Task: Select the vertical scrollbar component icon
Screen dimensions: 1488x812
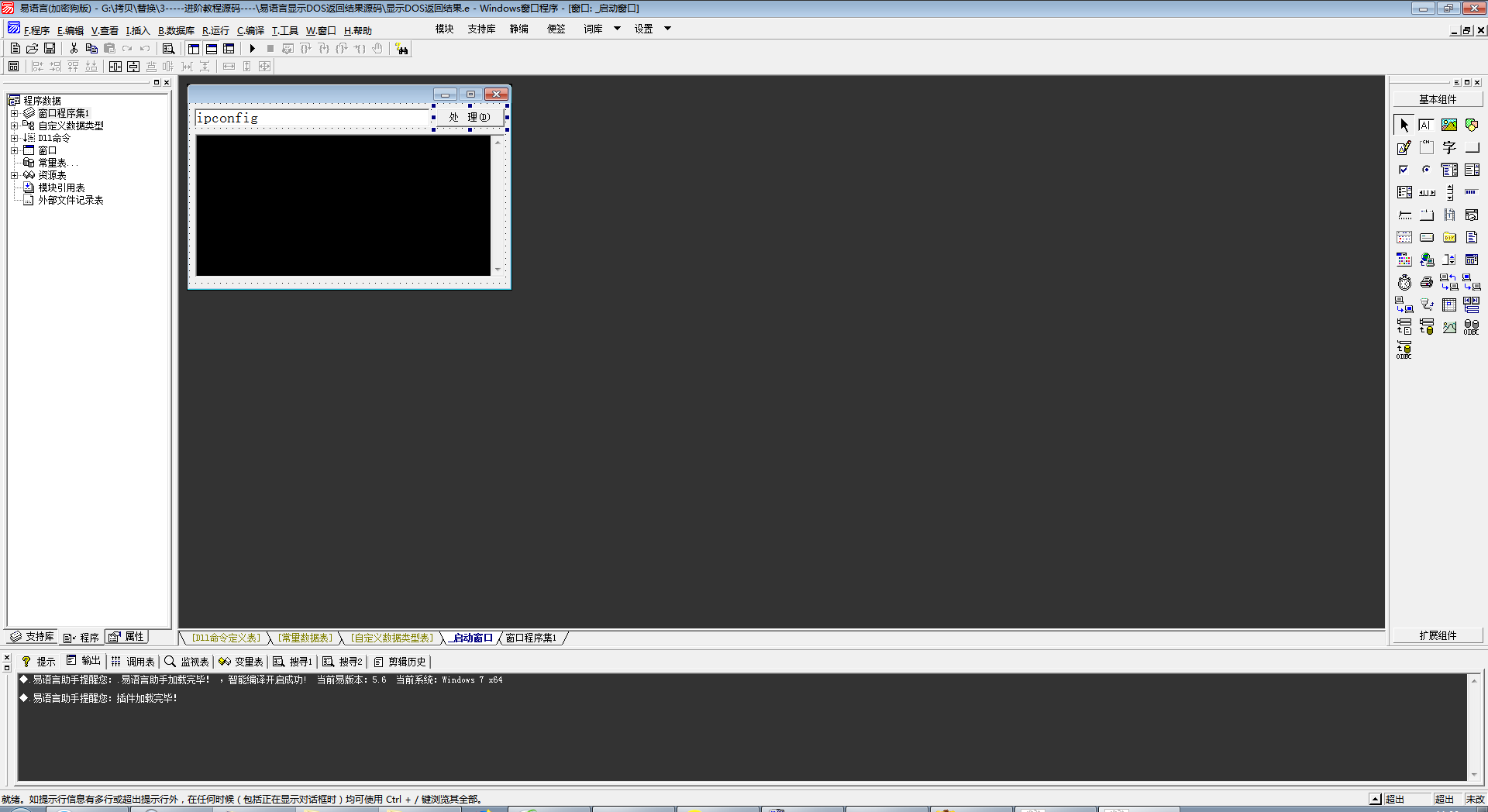Action: pyautogui.click(x=1449, y=192)
